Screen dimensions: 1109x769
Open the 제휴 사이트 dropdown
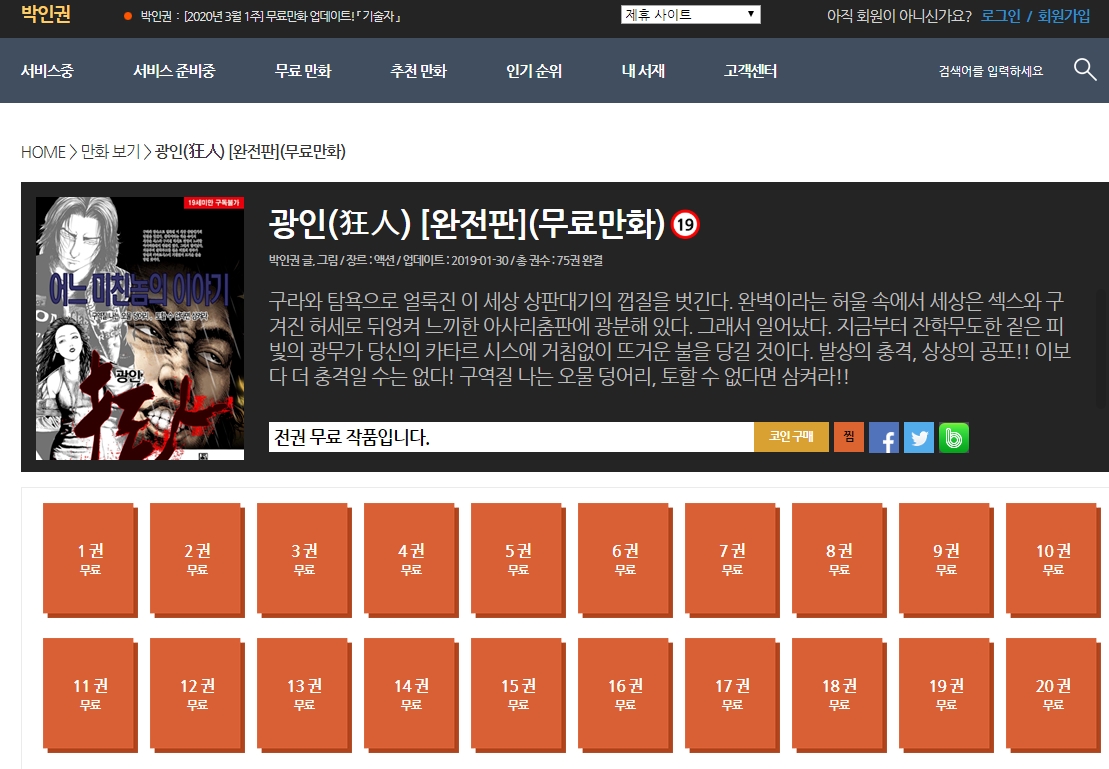pyautogui.click(x=690, y=14)
